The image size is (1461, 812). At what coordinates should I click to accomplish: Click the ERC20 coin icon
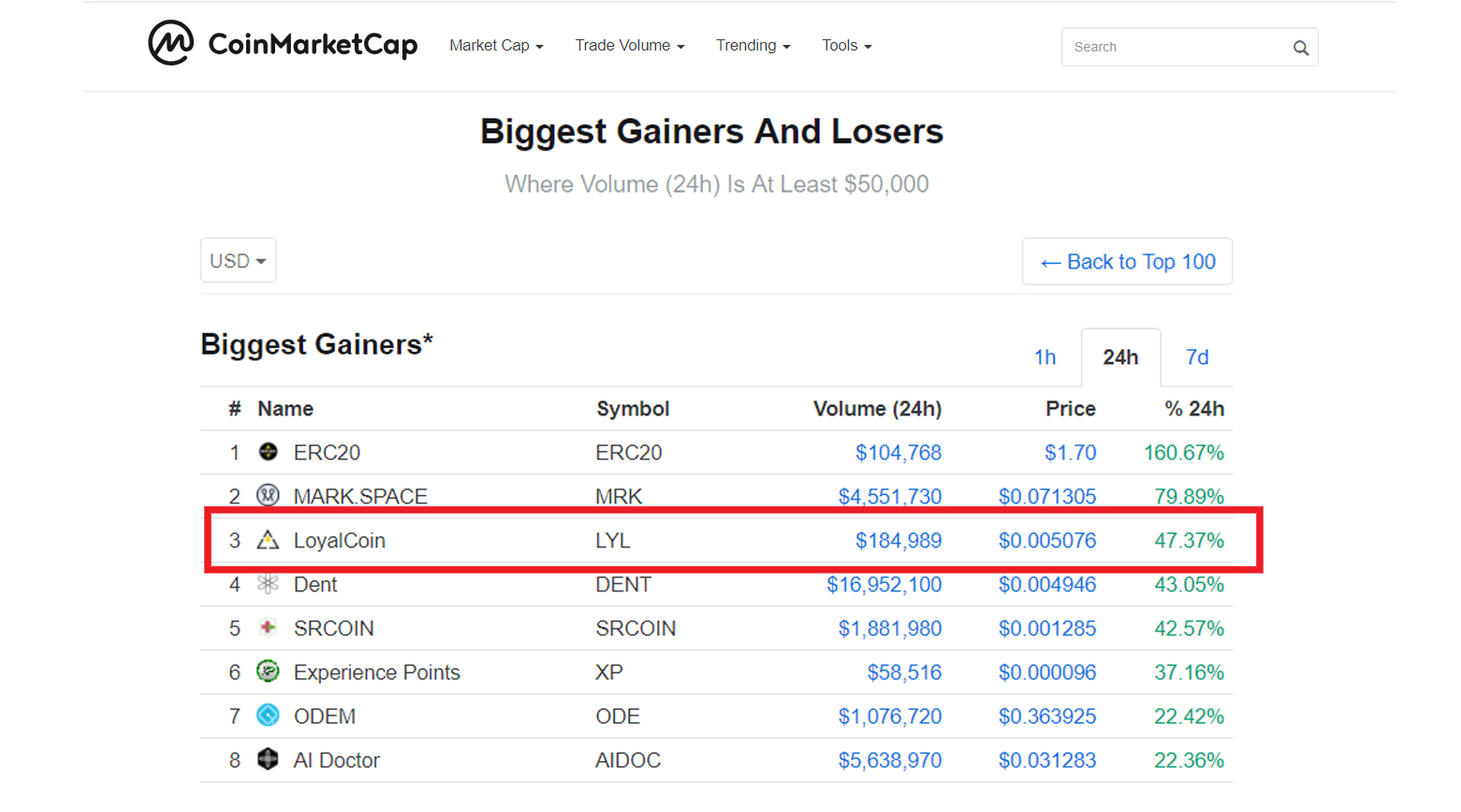click(269, 452)
